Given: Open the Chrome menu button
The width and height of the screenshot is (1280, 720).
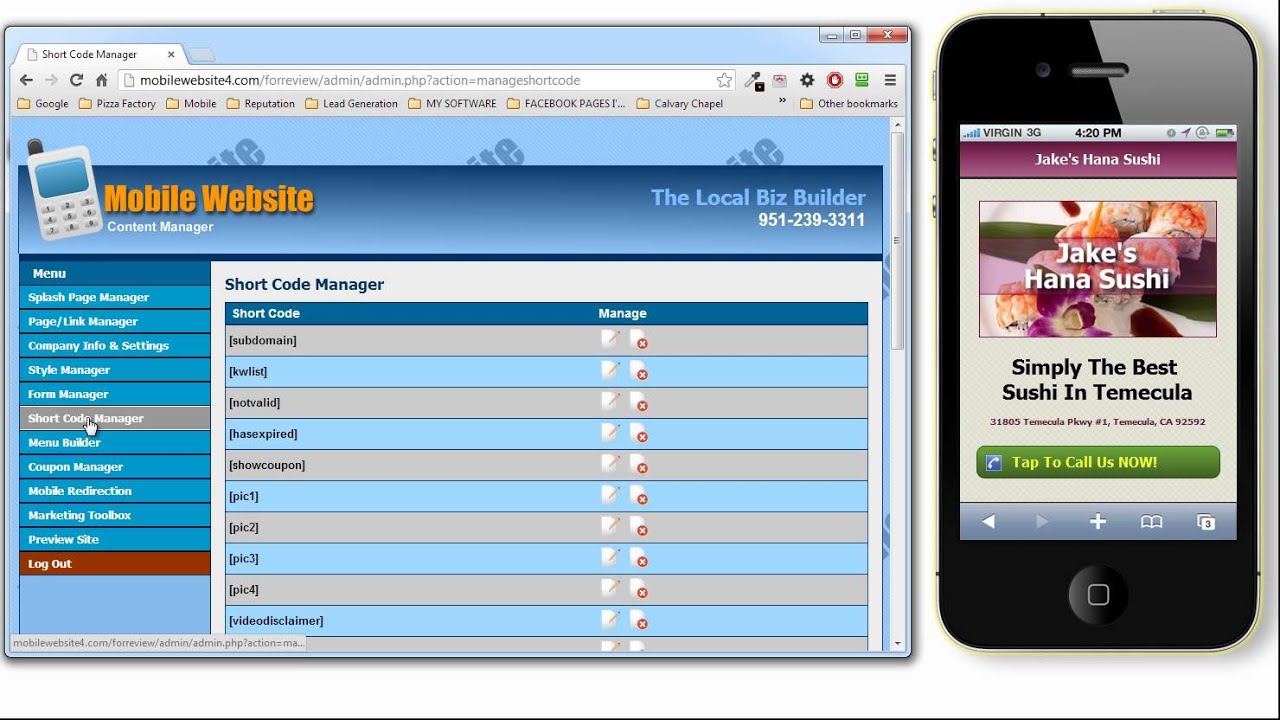Looking at the screenshot, I should (x=890, y=80).
